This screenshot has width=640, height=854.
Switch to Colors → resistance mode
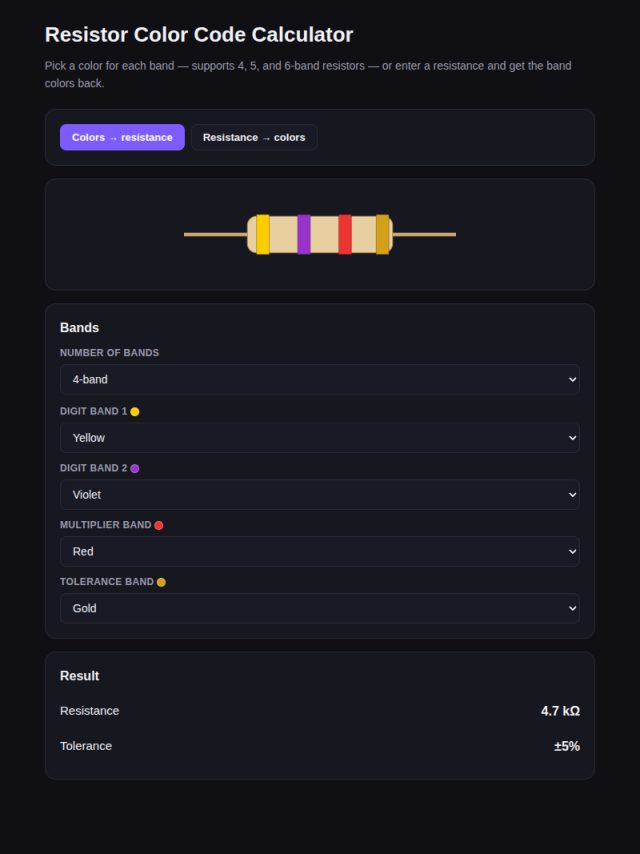122,137
